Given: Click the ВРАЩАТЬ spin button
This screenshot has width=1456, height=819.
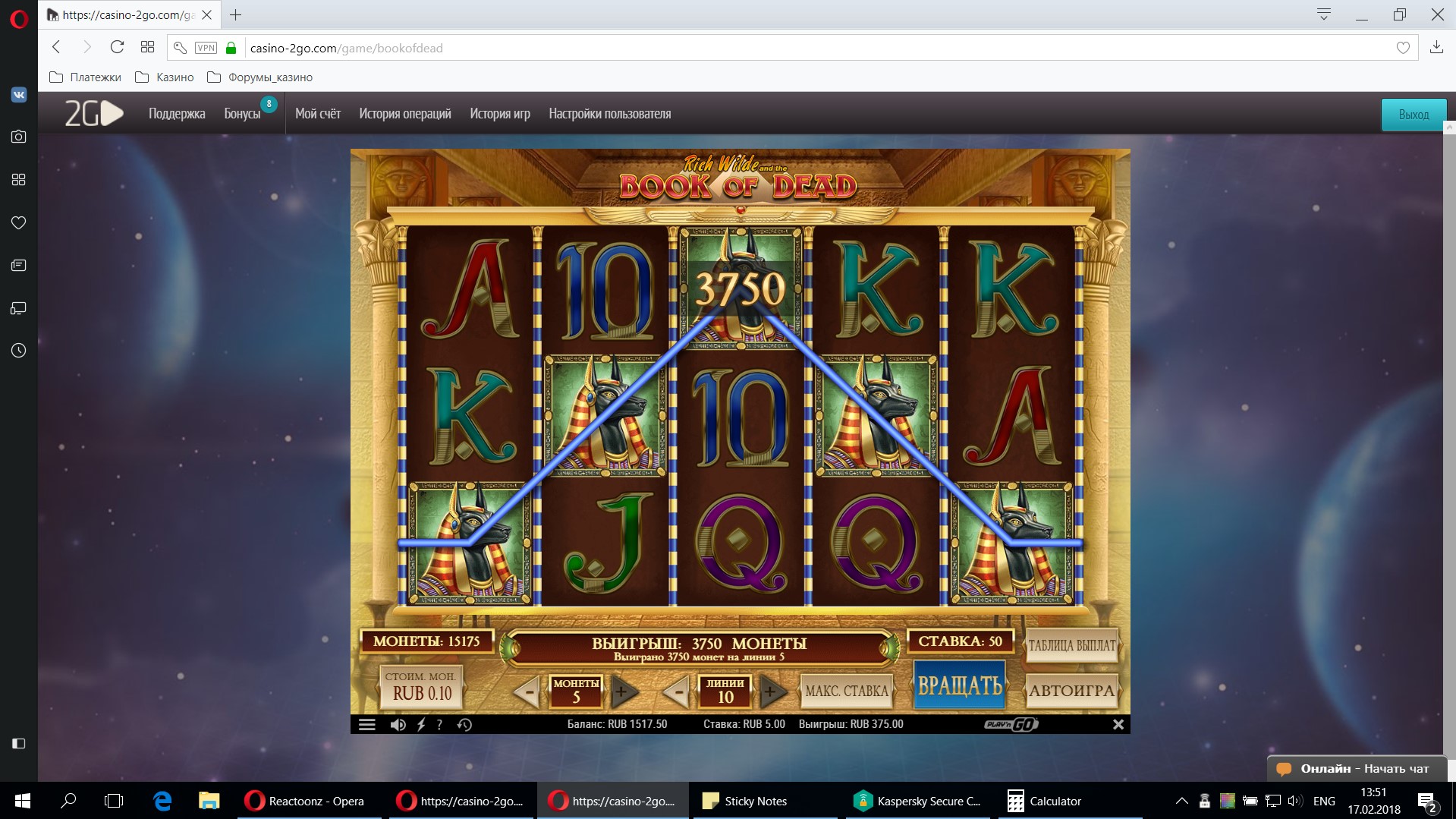Looking at the screenshot, I should (x=960, y=685).
